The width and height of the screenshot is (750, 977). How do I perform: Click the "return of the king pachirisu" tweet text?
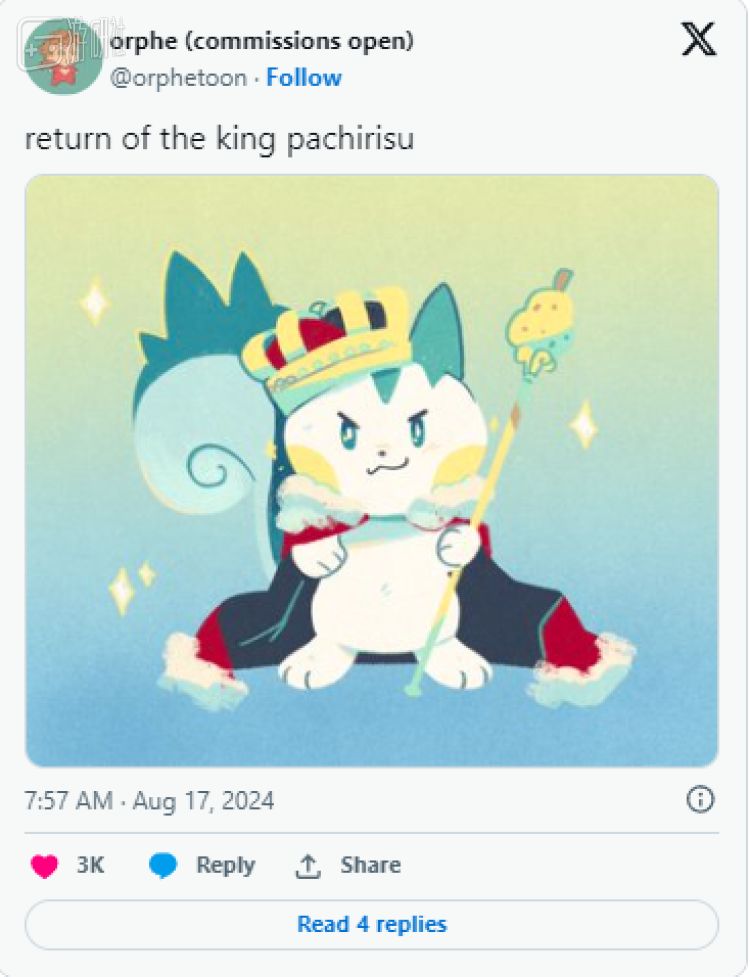click(219, 138)
